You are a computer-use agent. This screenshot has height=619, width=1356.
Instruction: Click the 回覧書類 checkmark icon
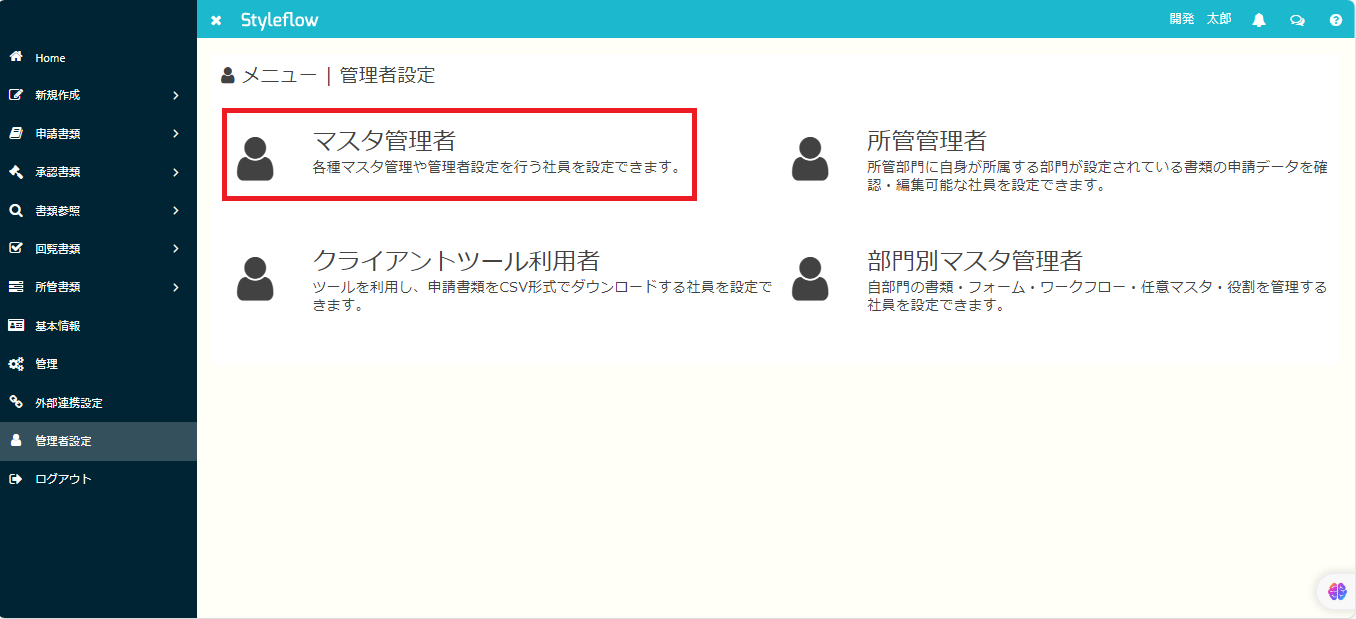tap(16, 248)
